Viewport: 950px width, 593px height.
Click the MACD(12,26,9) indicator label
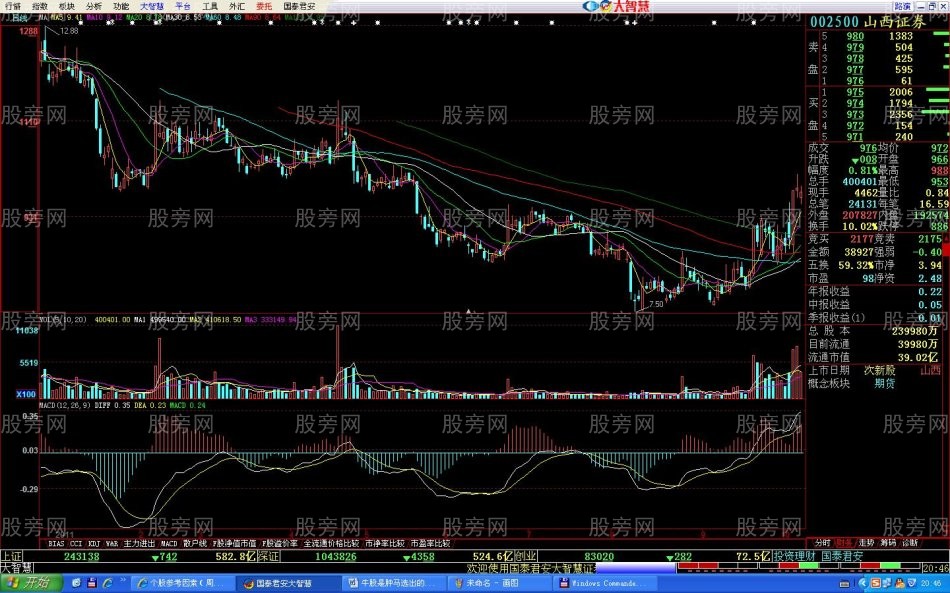click(65, 405)
